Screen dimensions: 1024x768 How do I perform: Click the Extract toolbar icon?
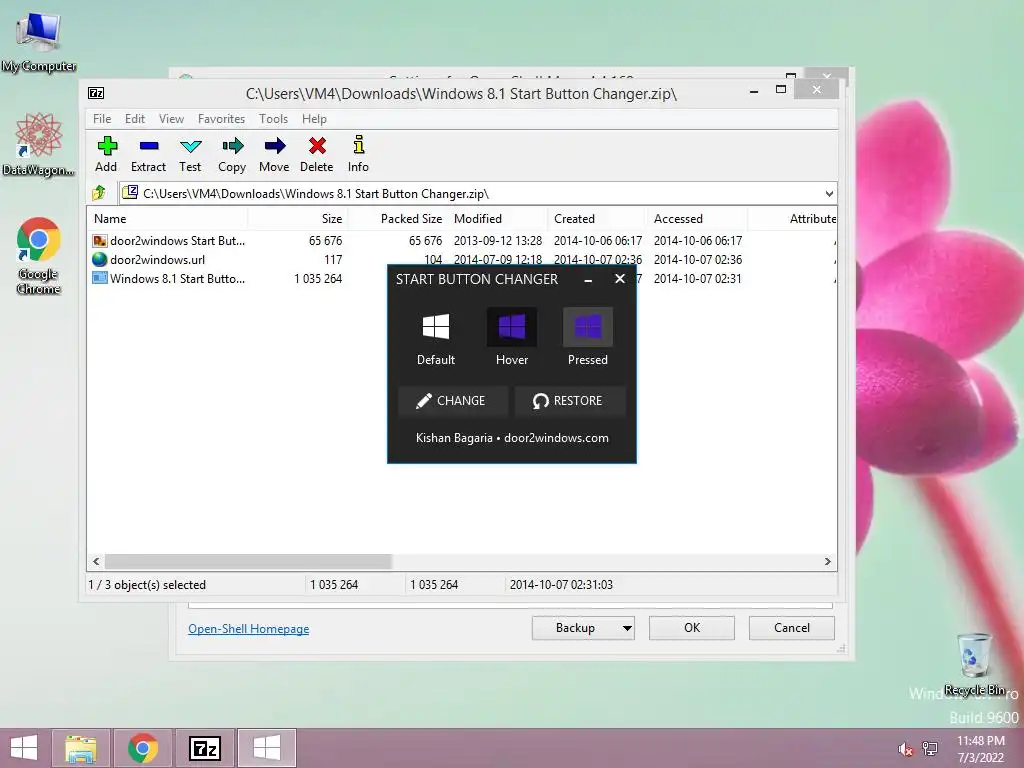(149, 146)
